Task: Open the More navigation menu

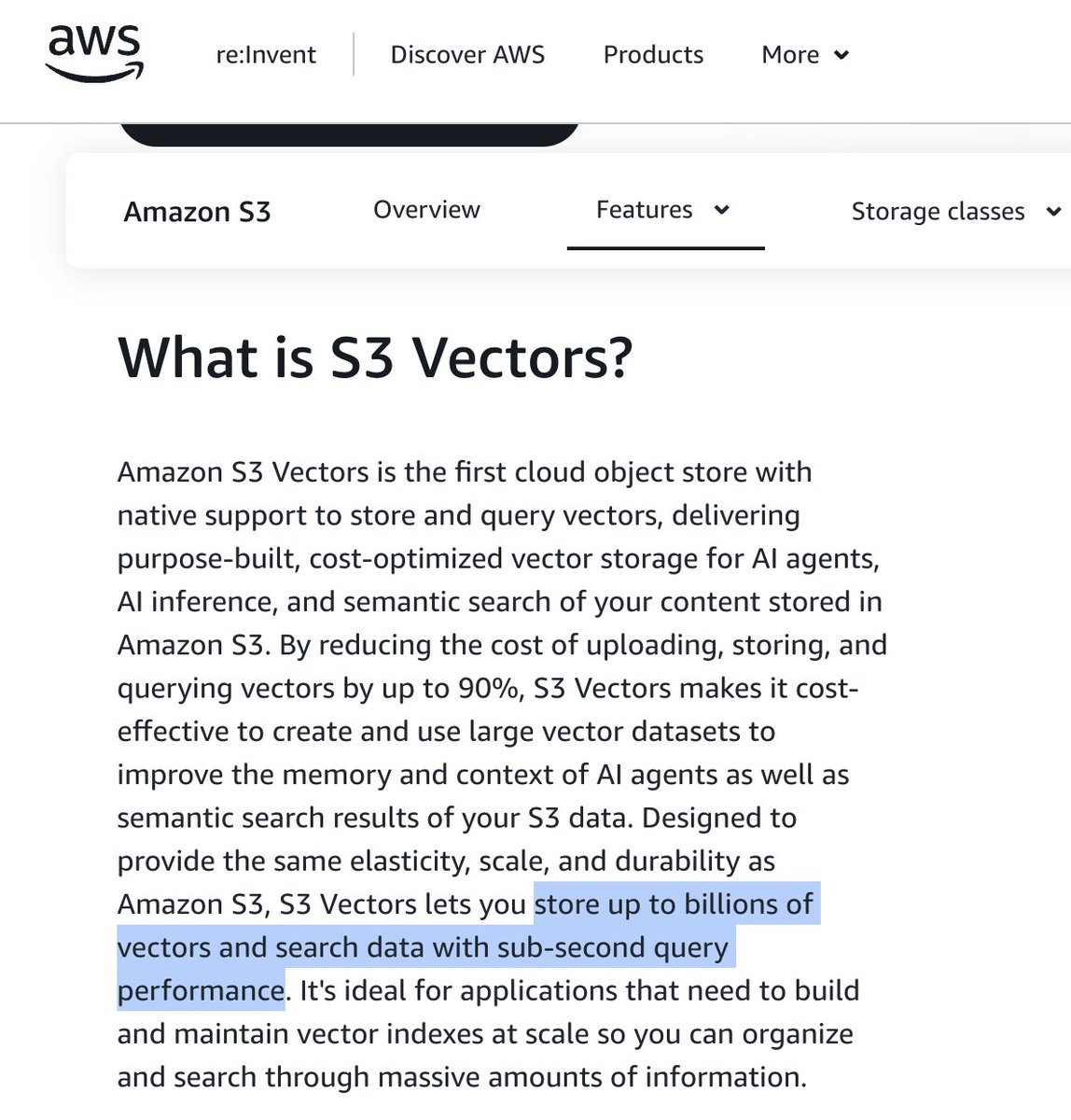Action: (805, 55)
